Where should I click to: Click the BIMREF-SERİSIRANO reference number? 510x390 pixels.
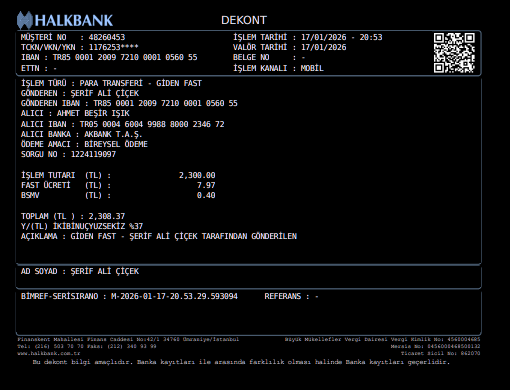(x=174, y=296)
